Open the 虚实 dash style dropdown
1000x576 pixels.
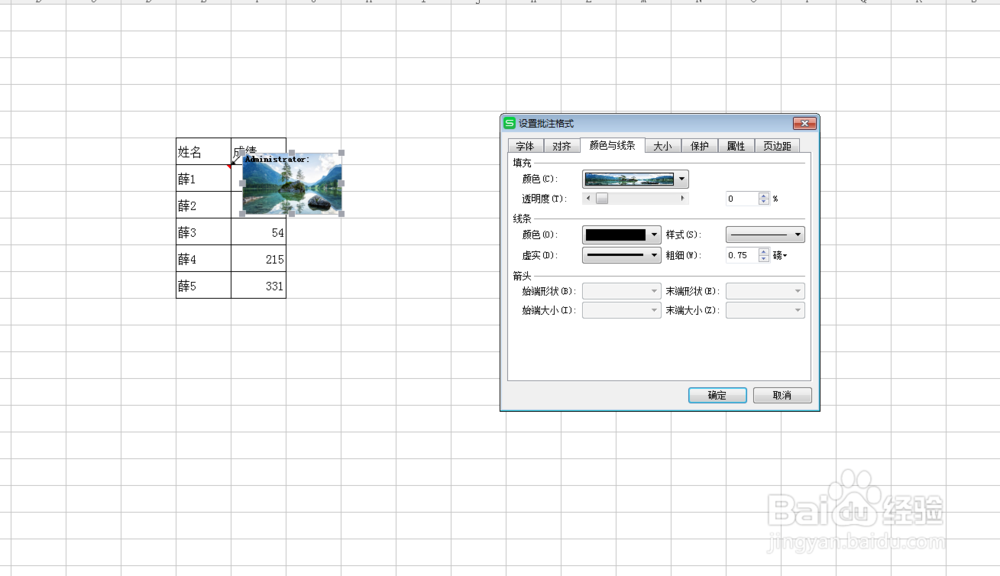[622, 255]
